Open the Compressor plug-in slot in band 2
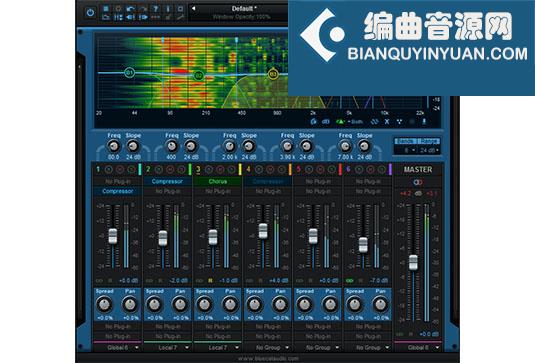 pos(167,182)
